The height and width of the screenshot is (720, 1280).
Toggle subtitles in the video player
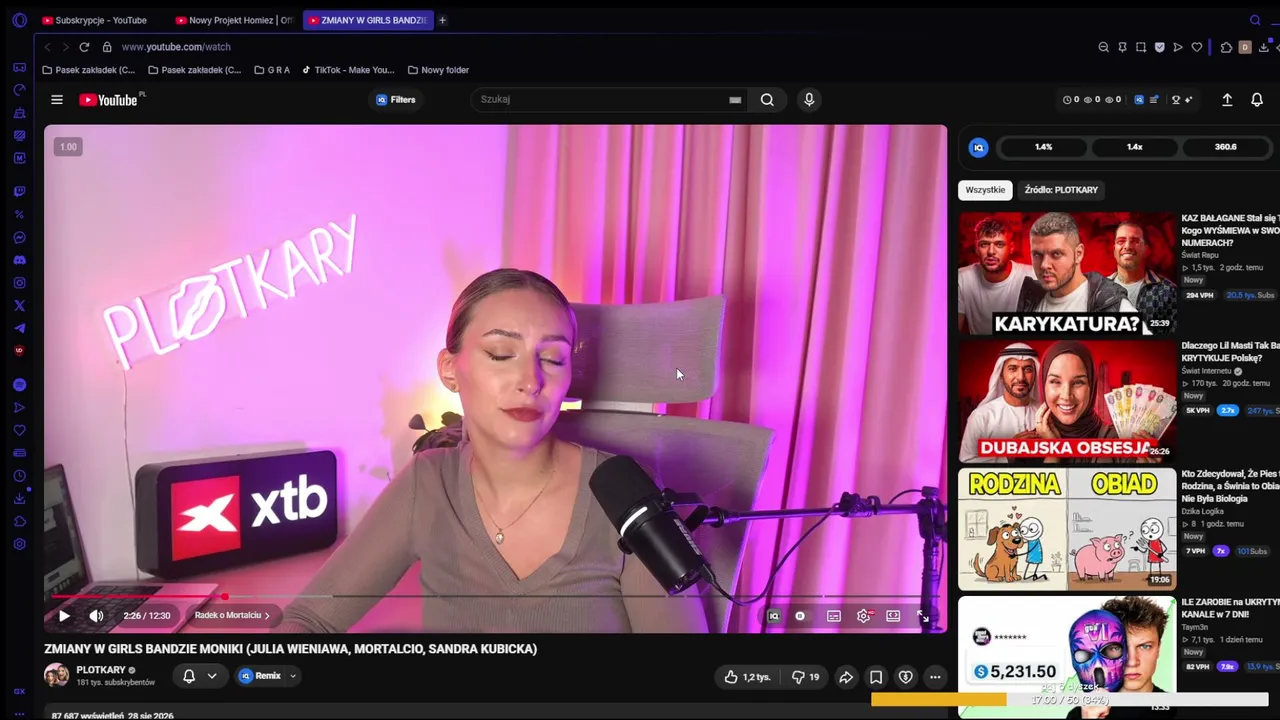834,616
